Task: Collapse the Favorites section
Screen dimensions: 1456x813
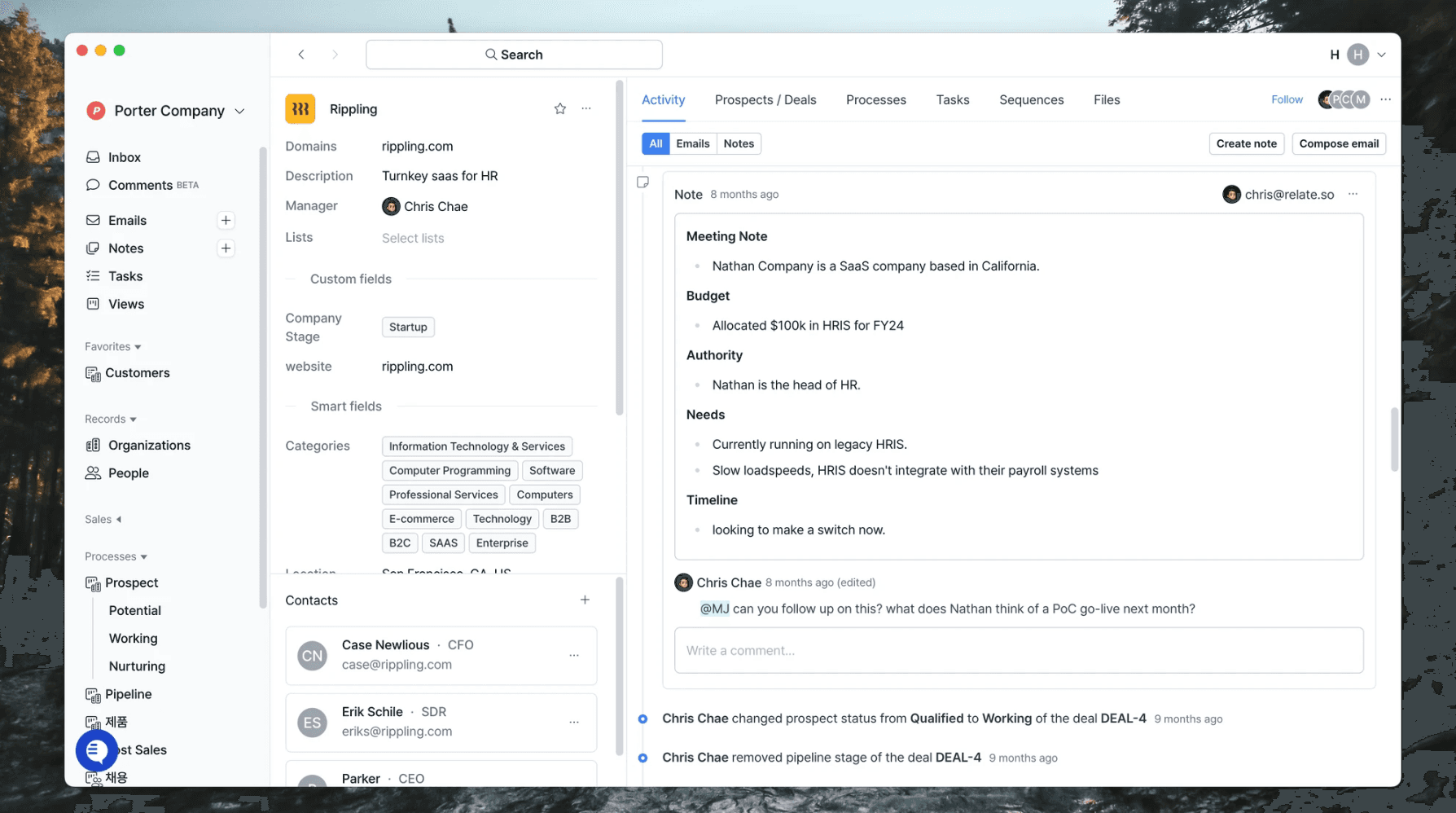Action: tap(112, 346)
